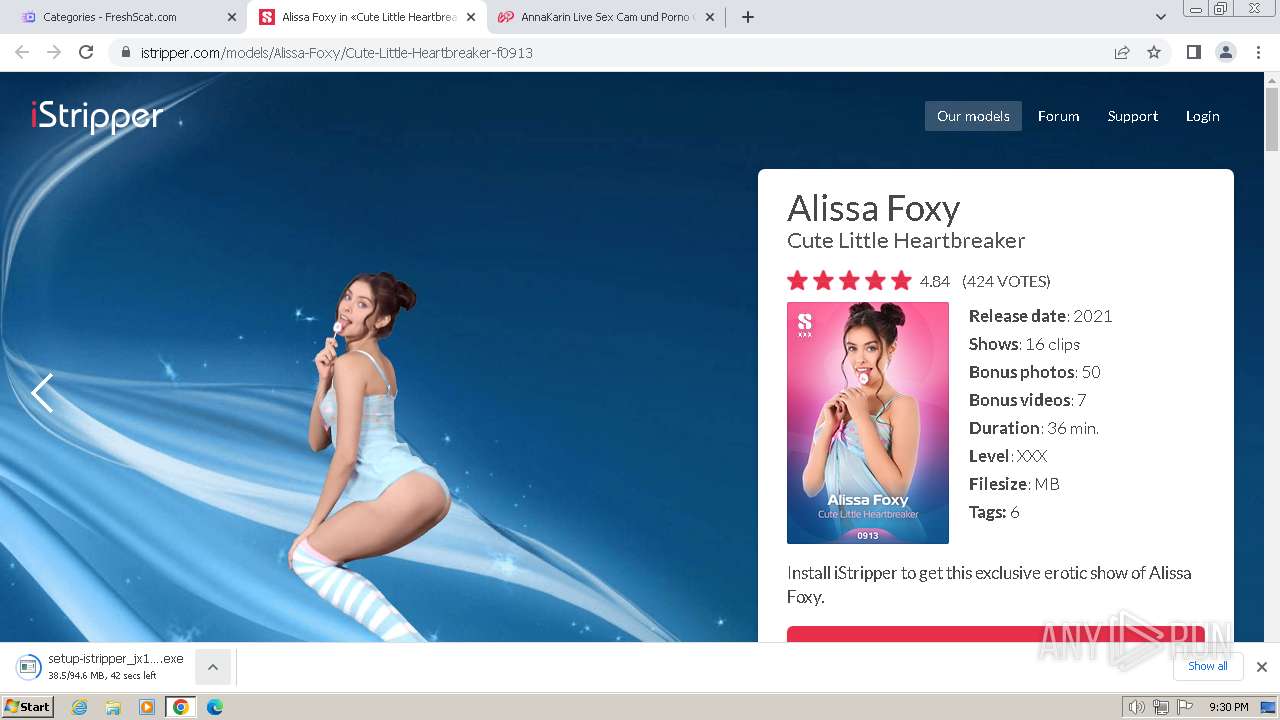Click the Release date: 2021 text
This screenshot has width=1280, height=720.
coord(1040,316)
